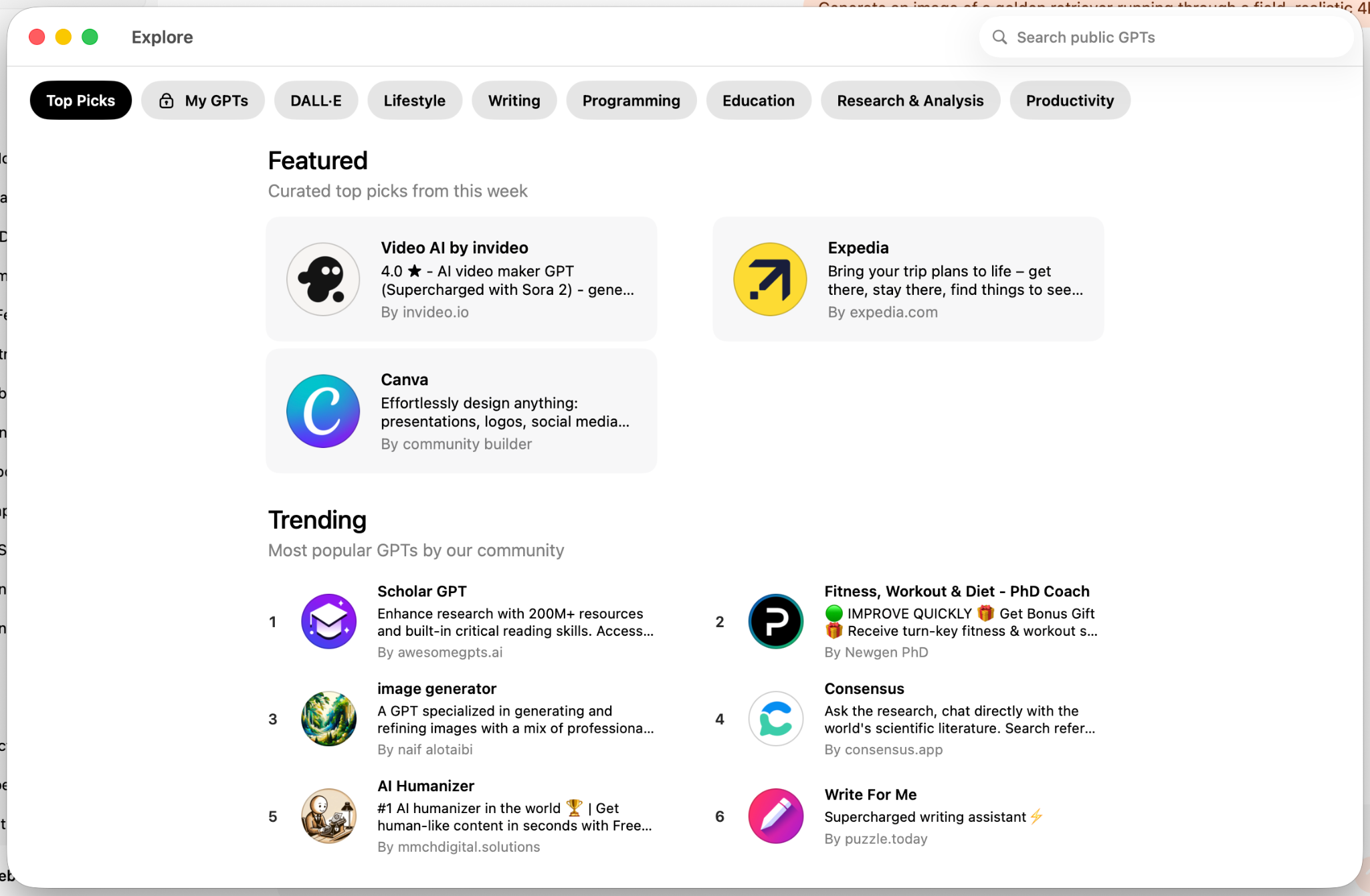Switch to the Education tab
The height and width of the screenshot is (896, 1370).
pyautogui.click(x=759, y=100)
